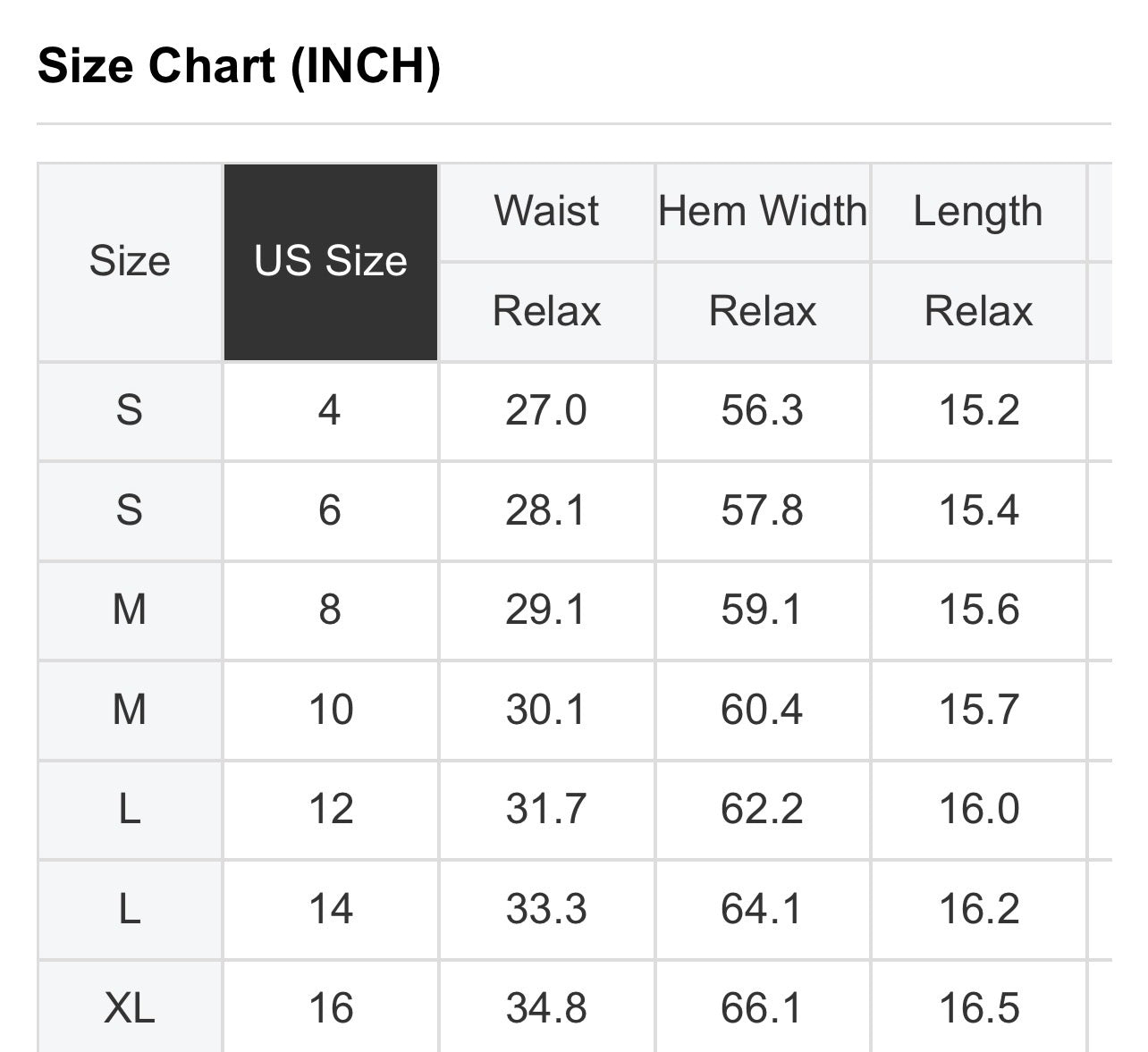Click the length value 15.7
1148x1052 pixels.
click(978, 710)
